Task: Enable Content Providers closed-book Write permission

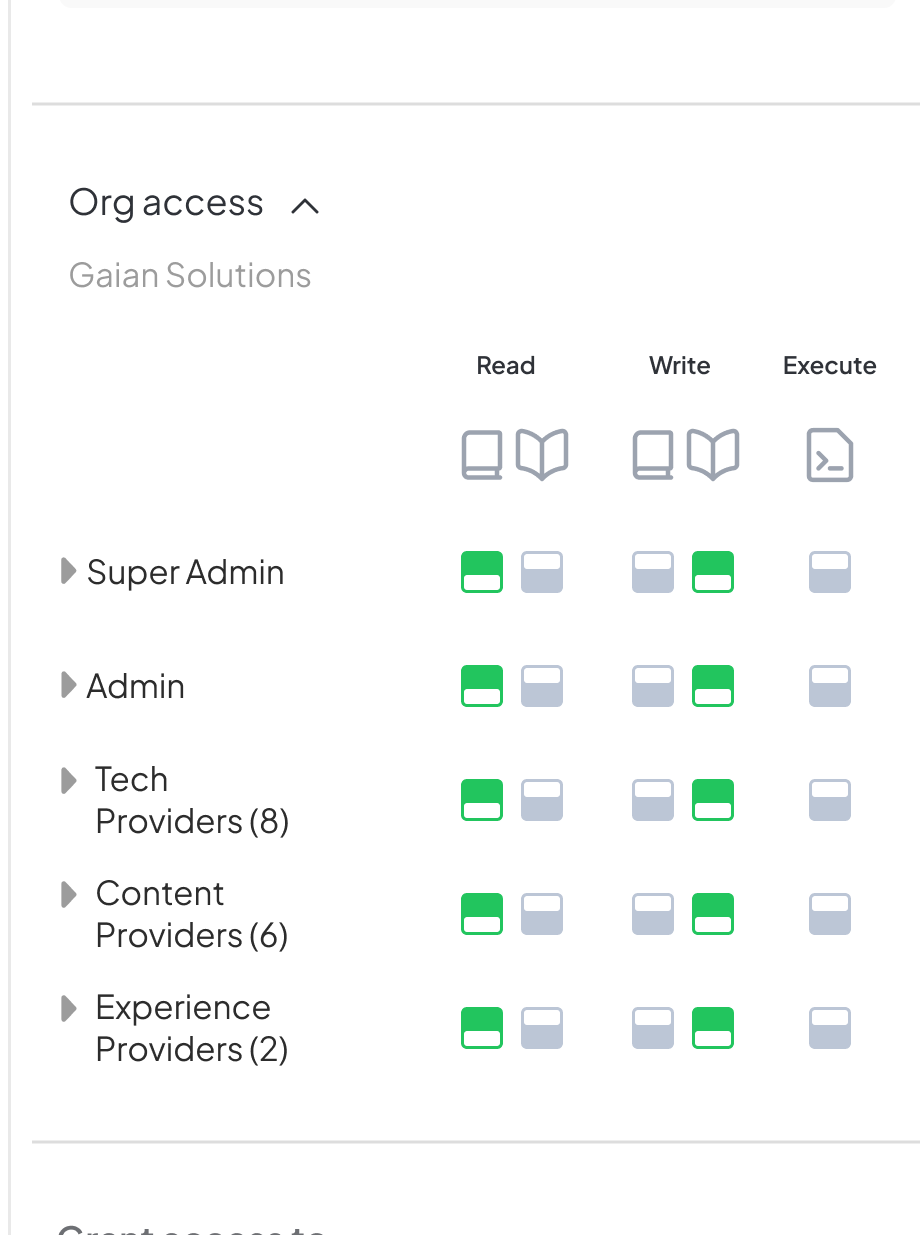Action: point(653,914)
